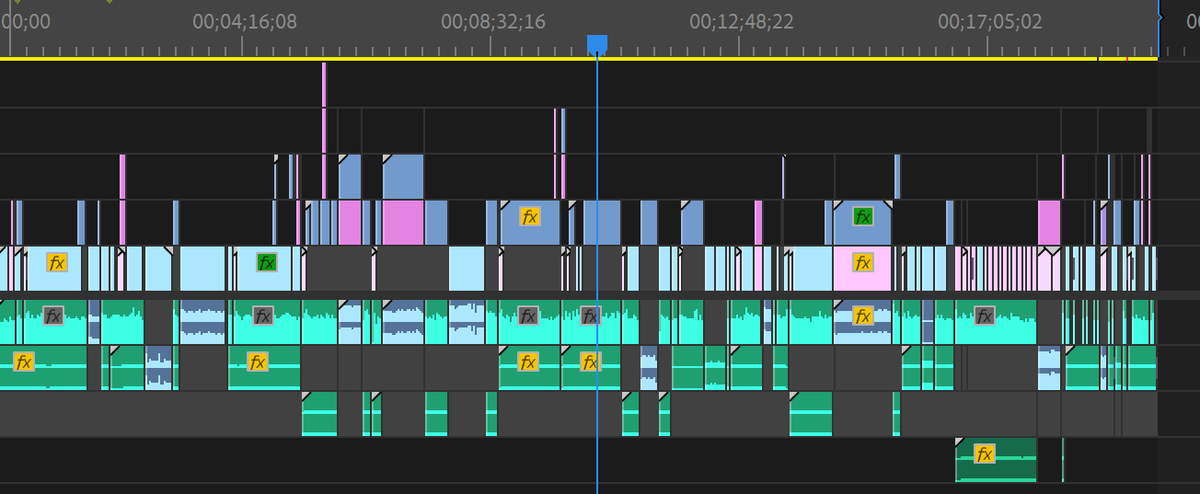The width and height of the screenshot is (1200, 494).
Task: Click the green fx badge on light blue video clip
Action: (266, 263)
